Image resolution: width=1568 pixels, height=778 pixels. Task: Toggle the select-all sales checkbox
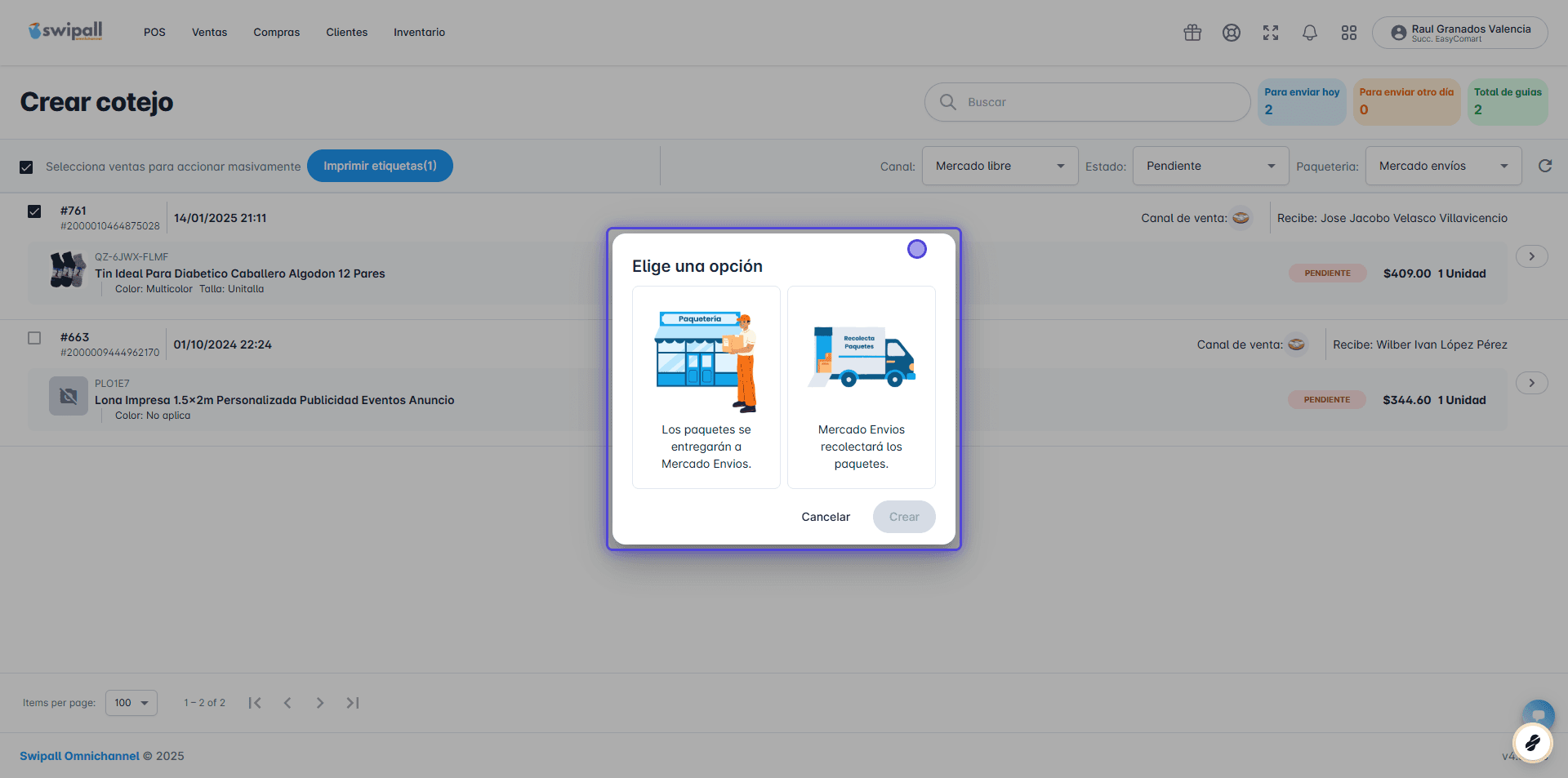pyautogui.click(x=26, y=167)
